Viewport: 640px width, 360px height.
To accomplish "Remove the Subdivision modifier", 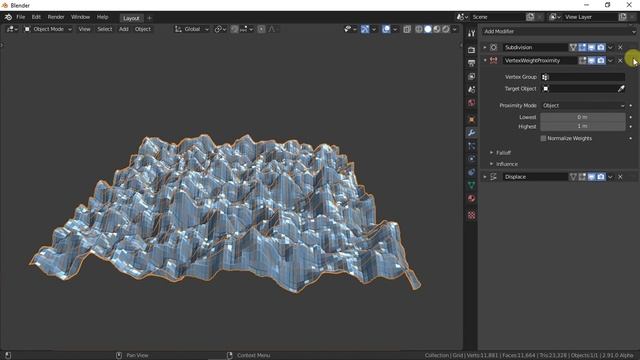I will click(x=620, y=47).
